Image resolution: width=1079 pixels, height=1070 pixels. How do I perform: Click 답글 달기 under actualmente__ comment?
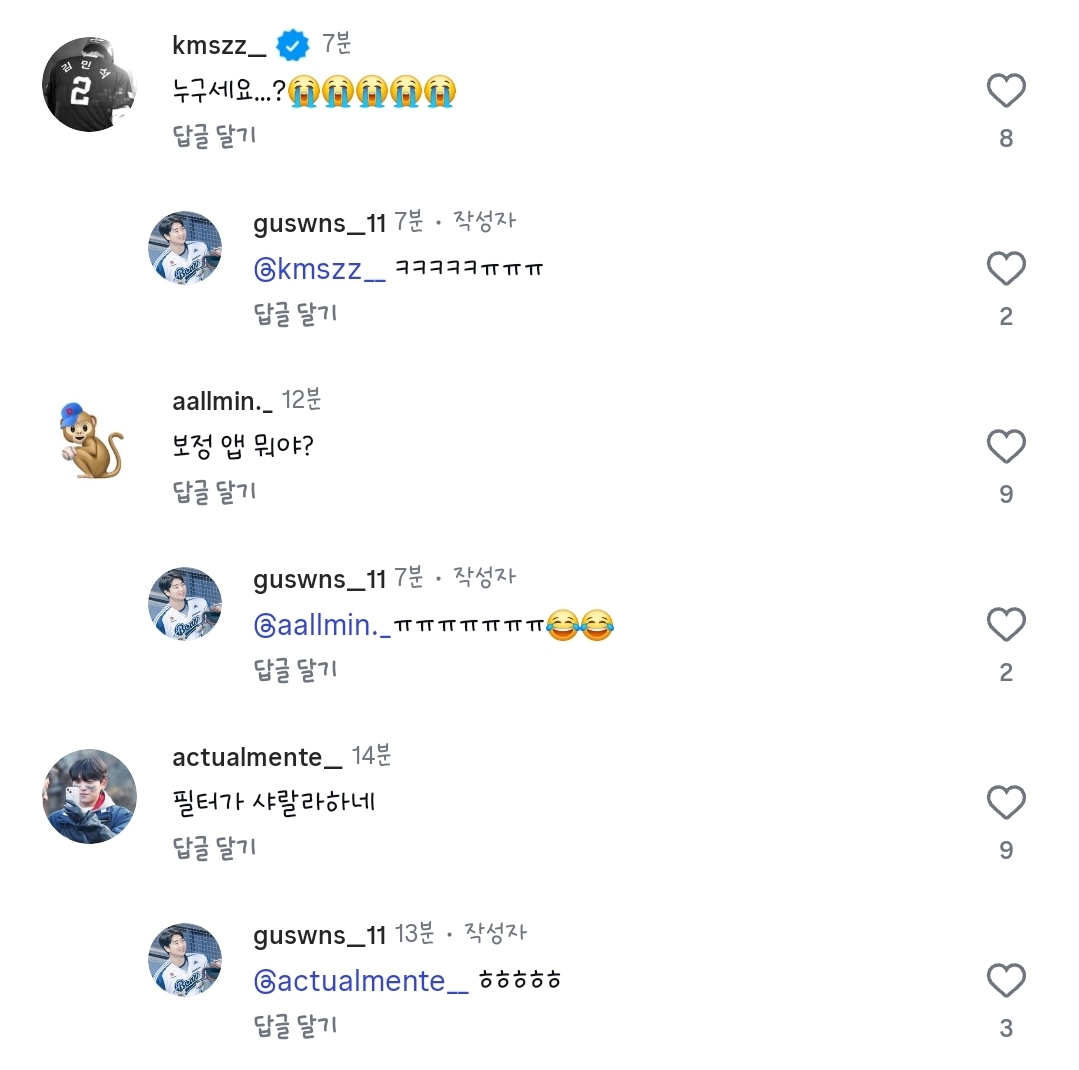click(215, 848)
